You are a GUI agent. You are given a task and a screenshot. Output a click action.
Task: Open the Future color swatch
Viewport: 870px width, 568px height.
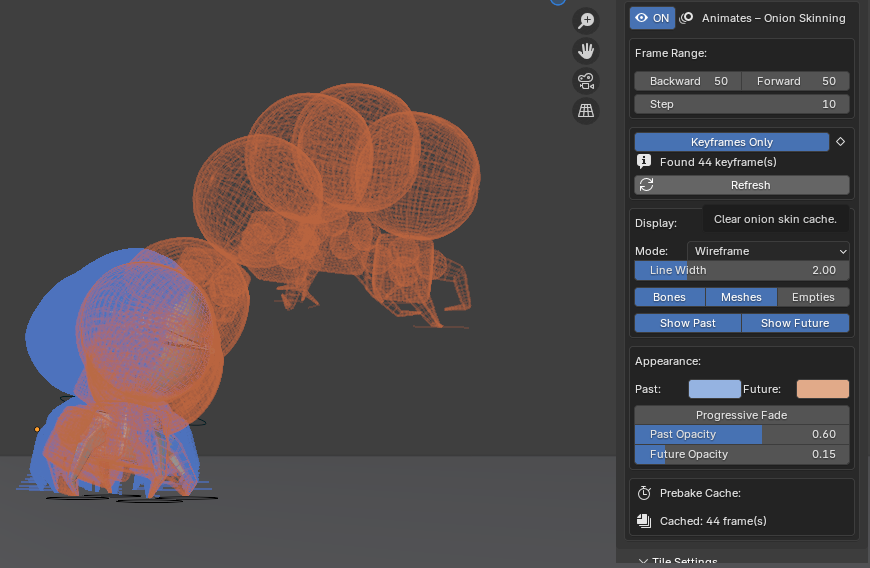click(822, 389)
